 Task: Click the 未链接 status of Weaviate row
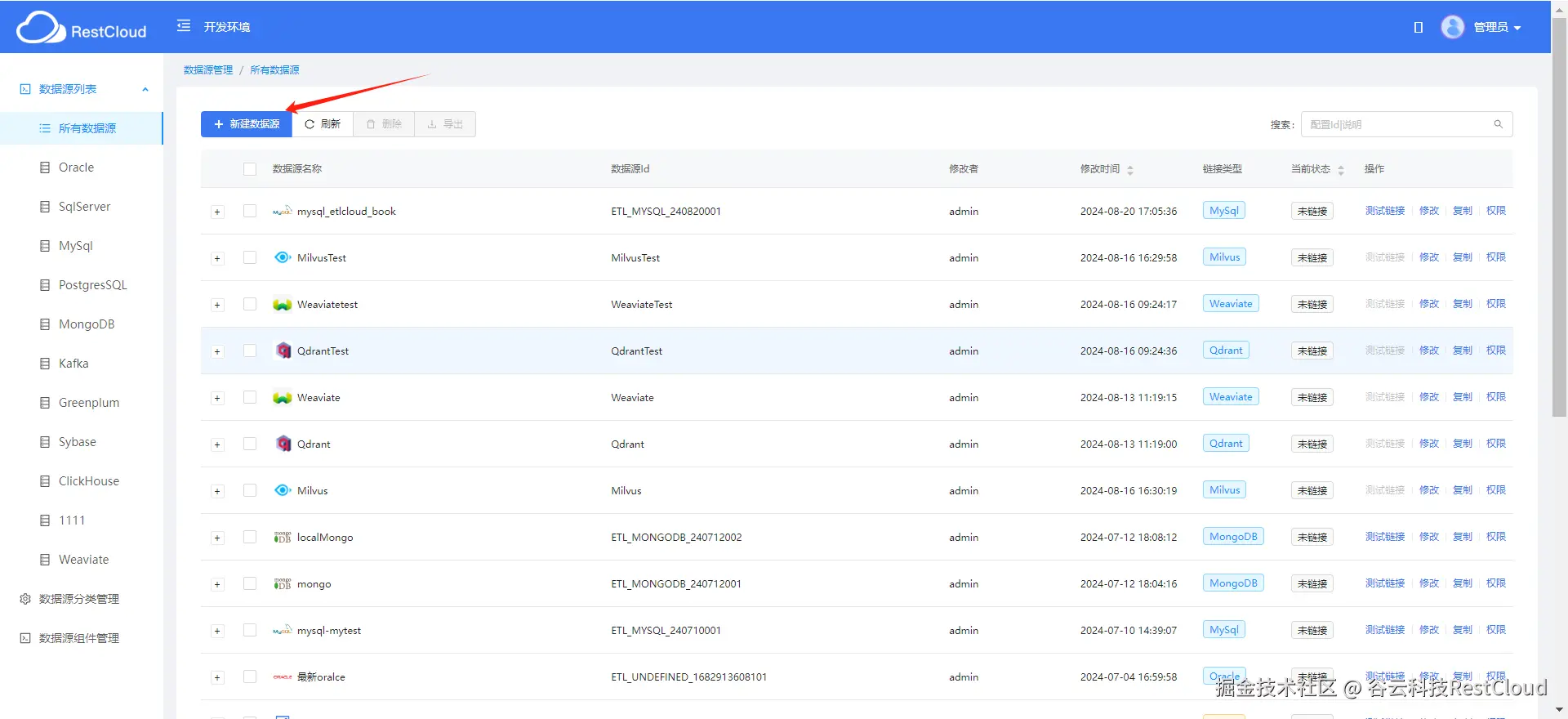[1312, 397]
